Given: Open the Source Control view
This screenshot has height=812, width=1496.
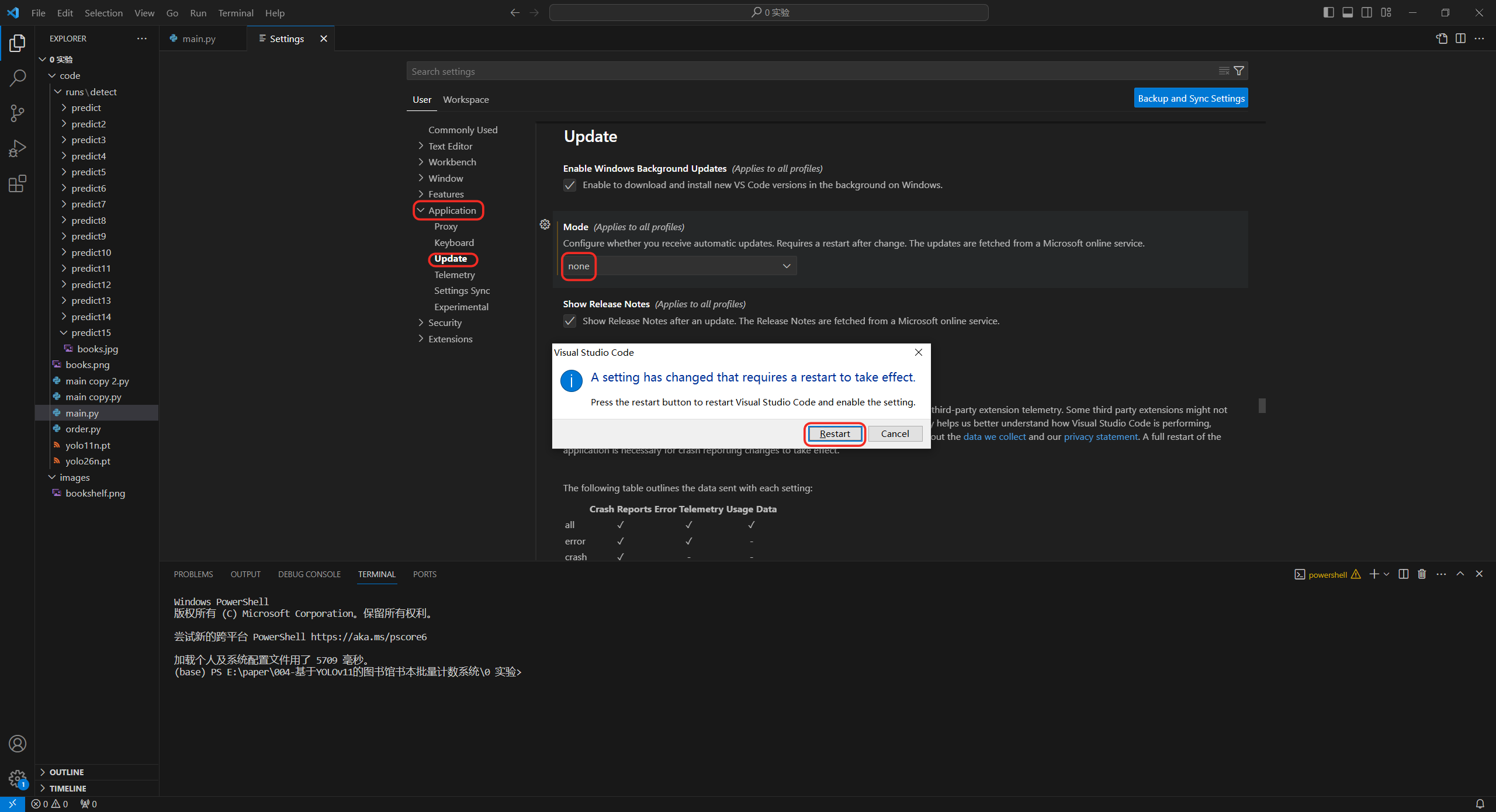Looking at the screenshot, I should [17, 113].
